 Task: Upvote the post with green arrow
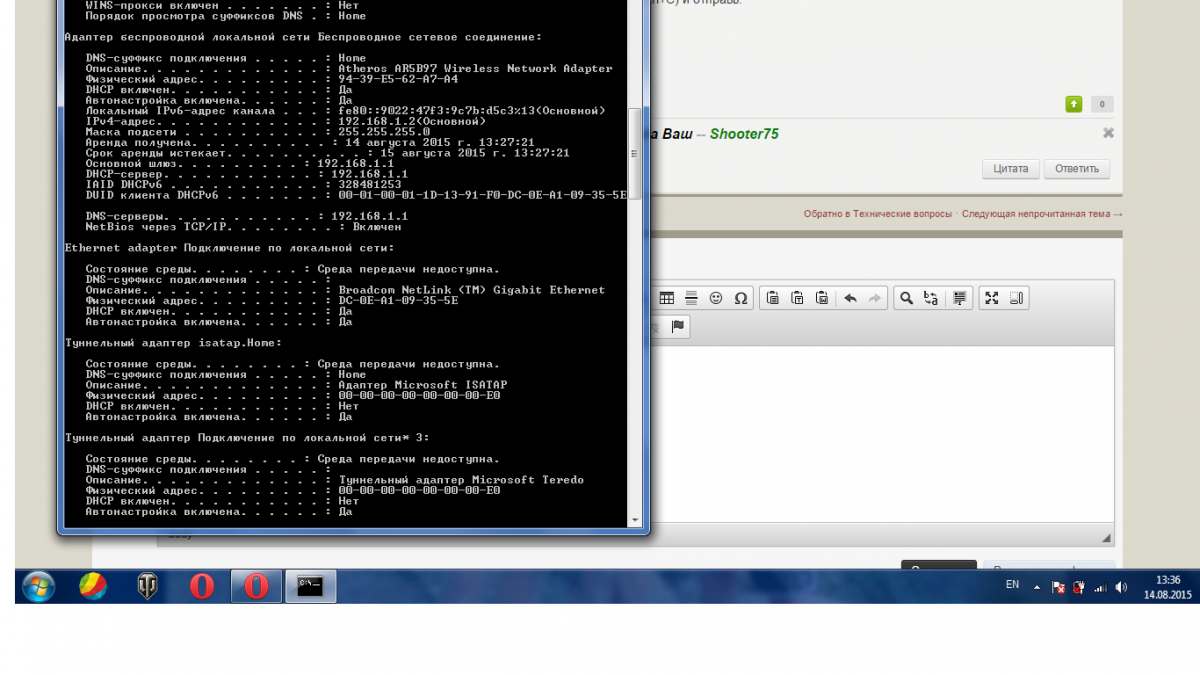point(1073,104)
